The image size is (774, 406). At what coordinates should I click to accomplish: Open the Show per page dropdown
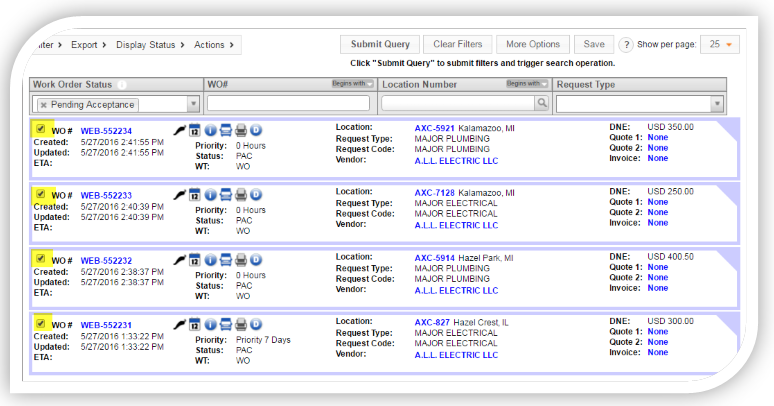[x=720, y=45]
